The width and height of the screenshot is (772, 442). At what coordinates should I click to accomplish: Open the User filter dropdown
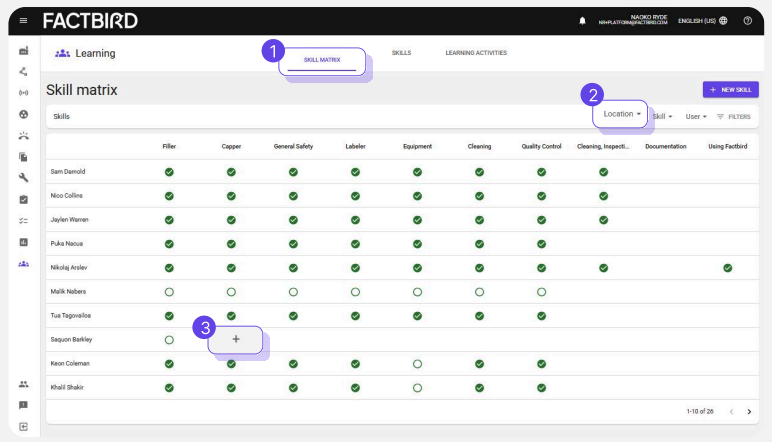[696, 117]
